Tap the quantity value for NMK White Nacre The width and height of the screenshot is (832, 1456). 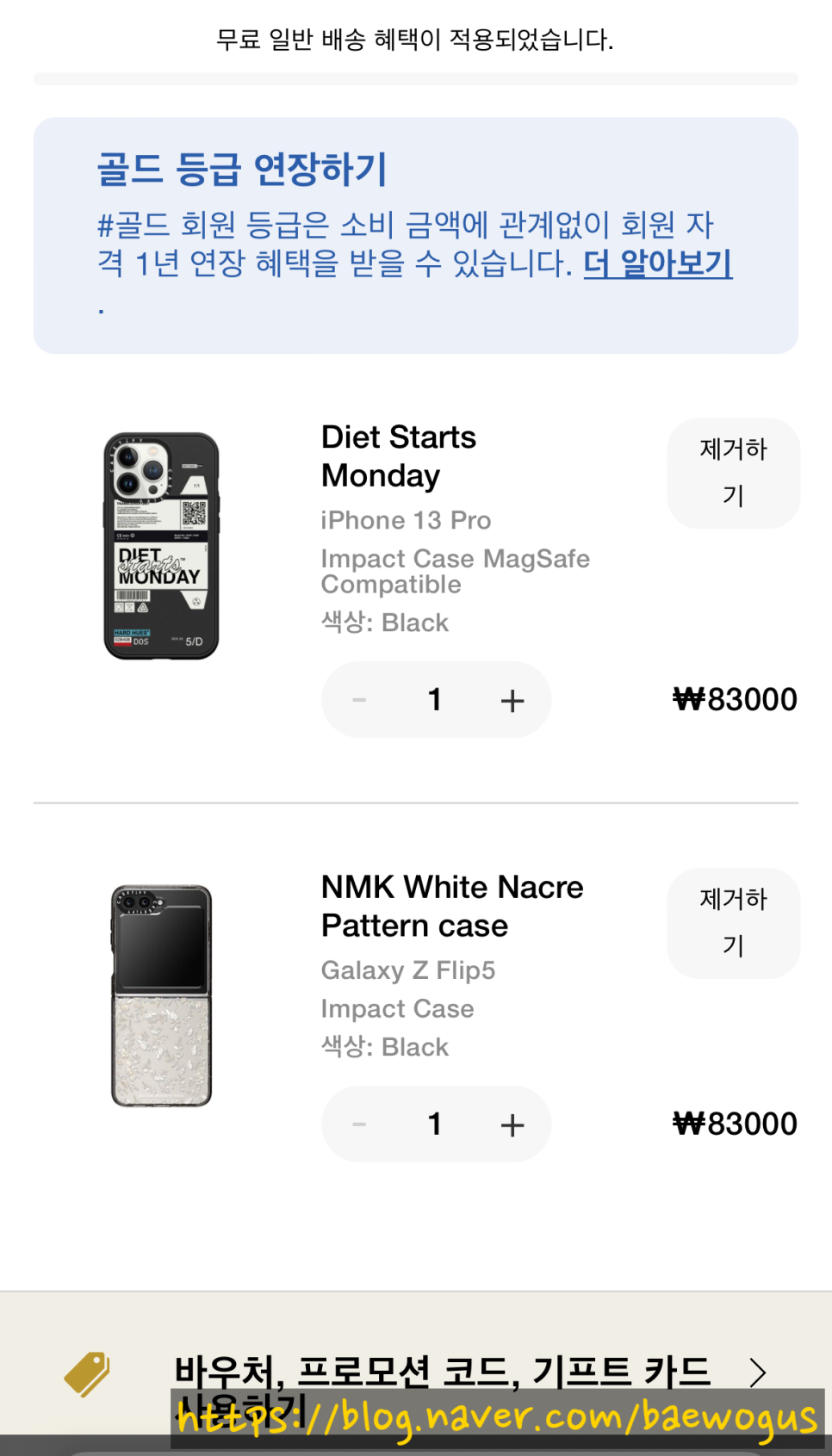click(x=435, y=1125)
